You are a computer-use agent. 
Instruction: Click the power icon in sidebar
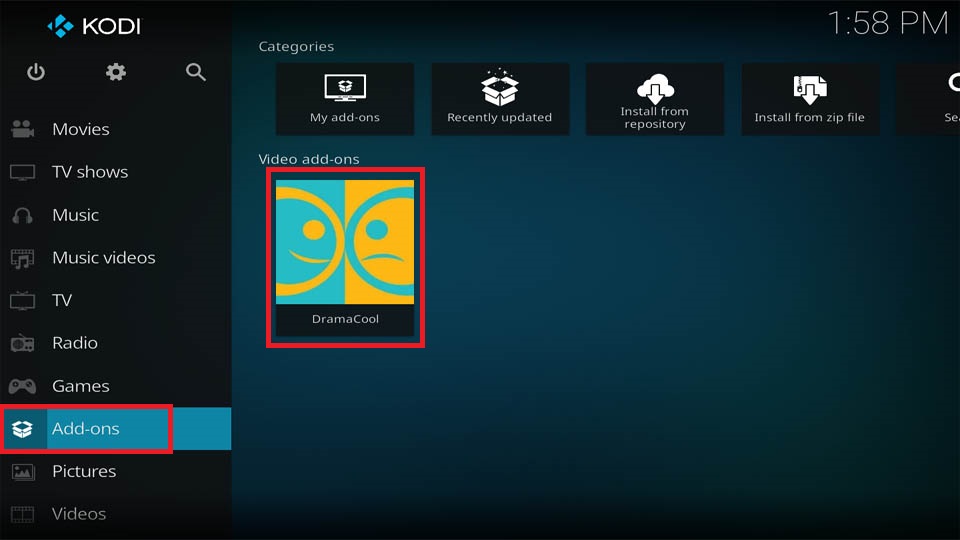click(x=36, y=72)
